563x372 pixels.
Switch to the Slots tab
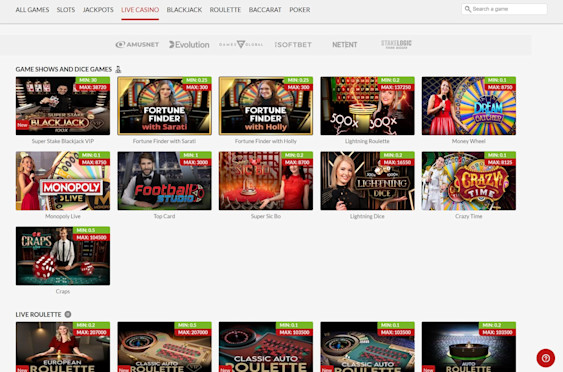pyautogui.click(x=66, y=10)
